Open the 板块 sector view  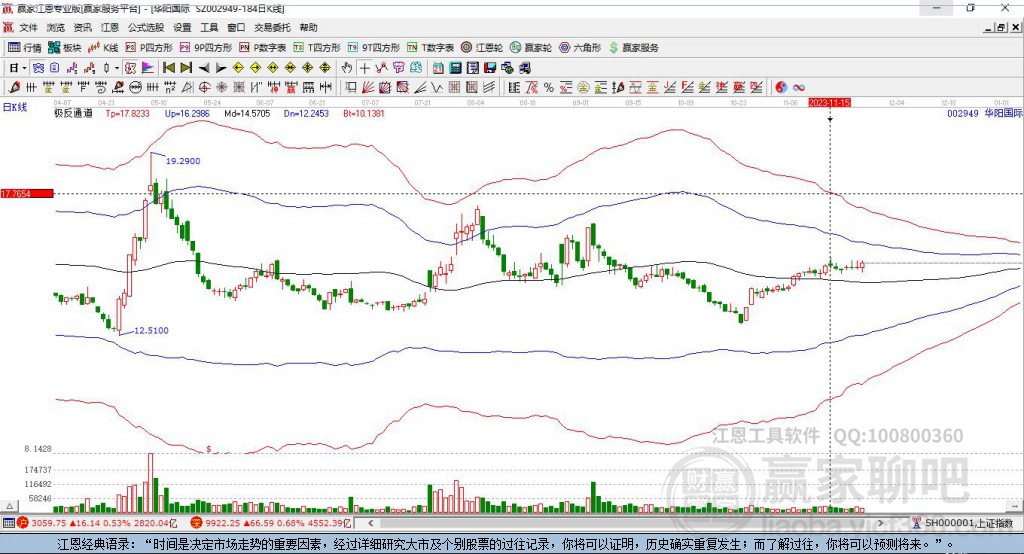pos(65,48)
